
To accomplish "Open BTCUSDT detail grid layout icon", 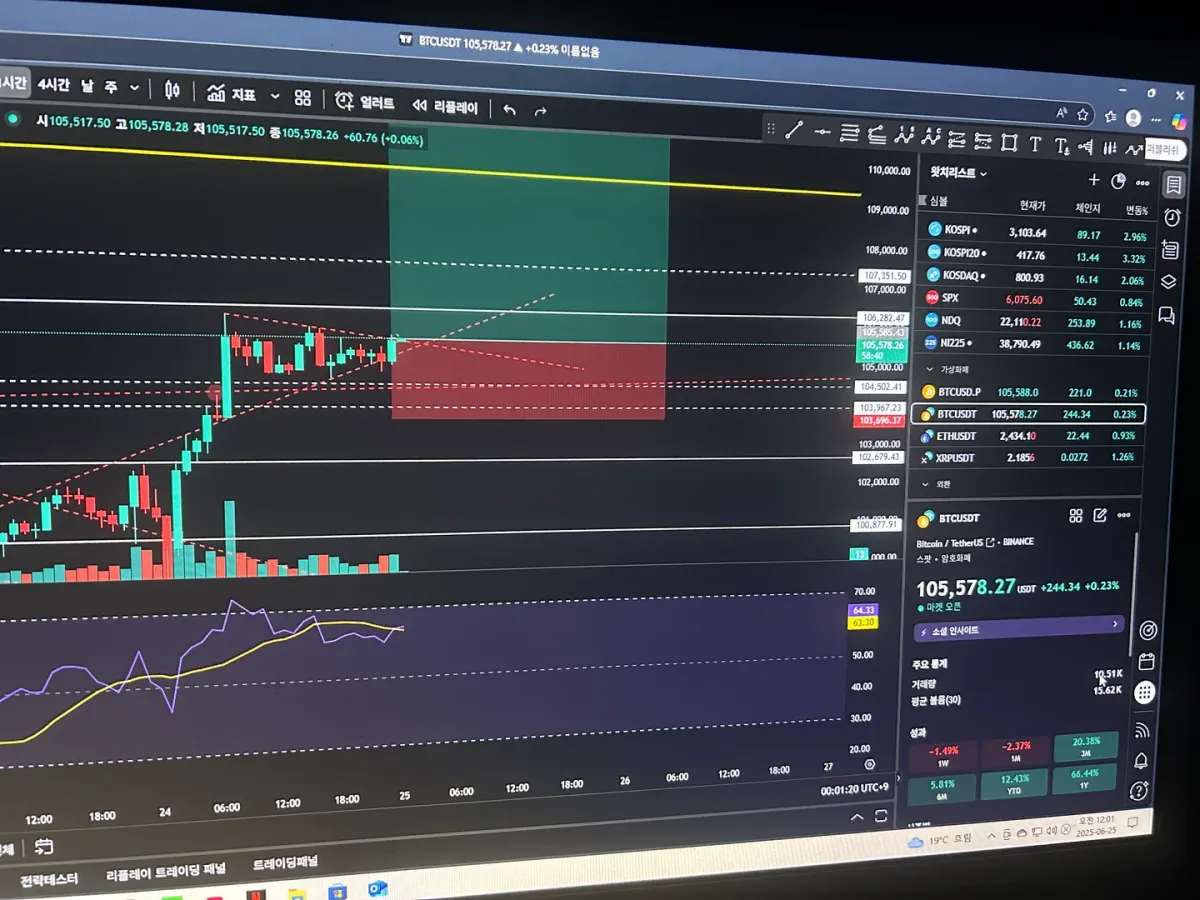I will (x=1076, y=516).
